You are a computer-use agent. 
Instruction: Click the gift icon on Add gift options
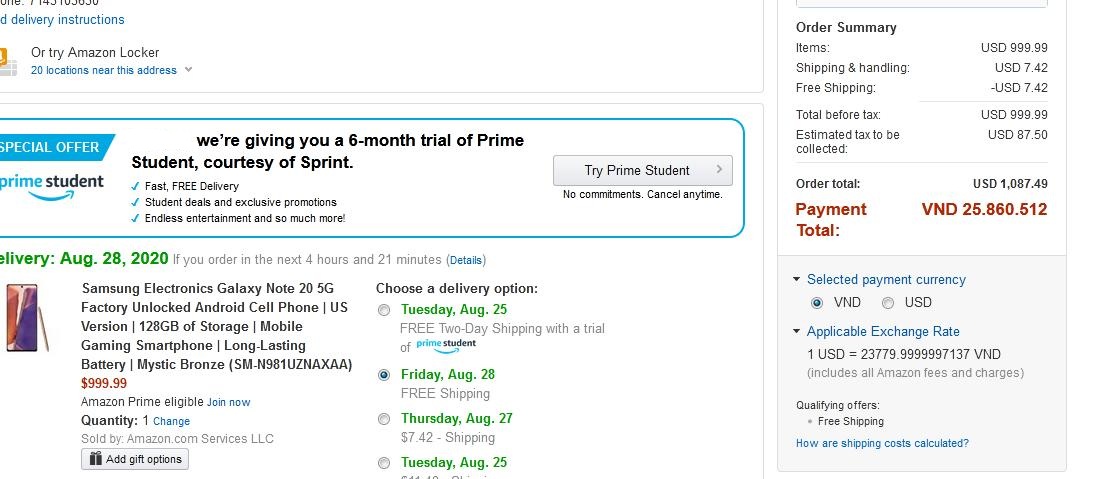point(95,459)
